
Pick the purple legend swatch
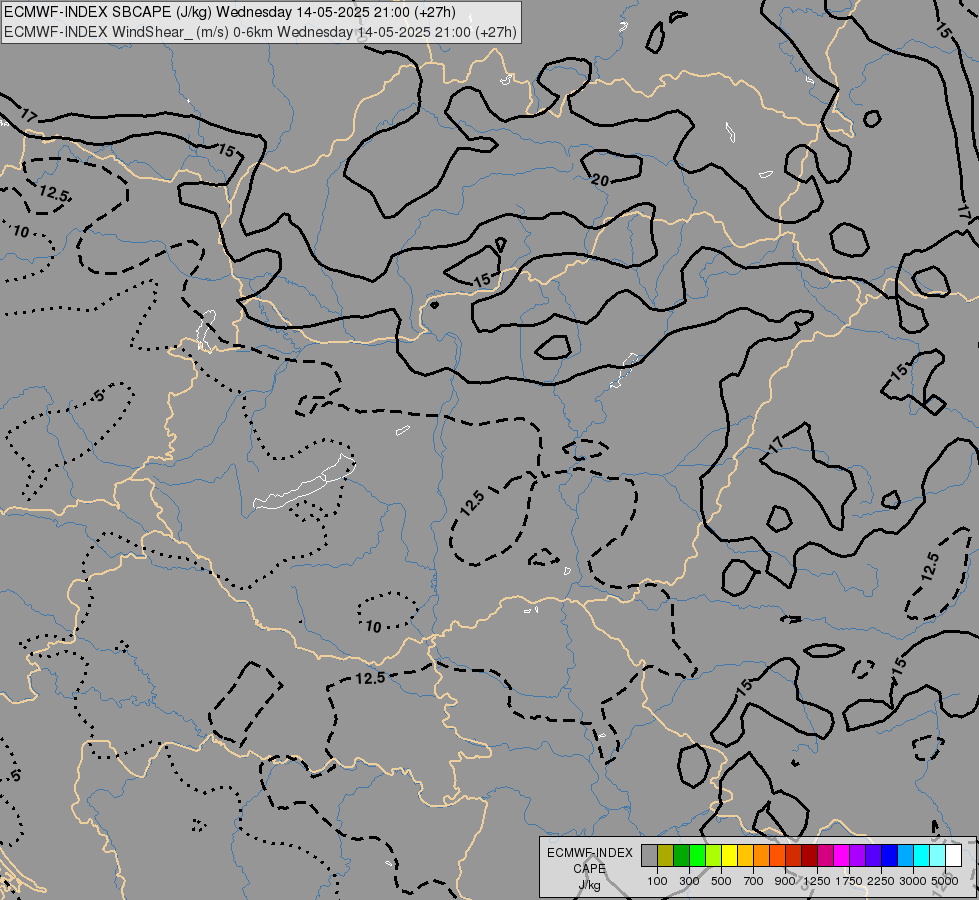858,856
